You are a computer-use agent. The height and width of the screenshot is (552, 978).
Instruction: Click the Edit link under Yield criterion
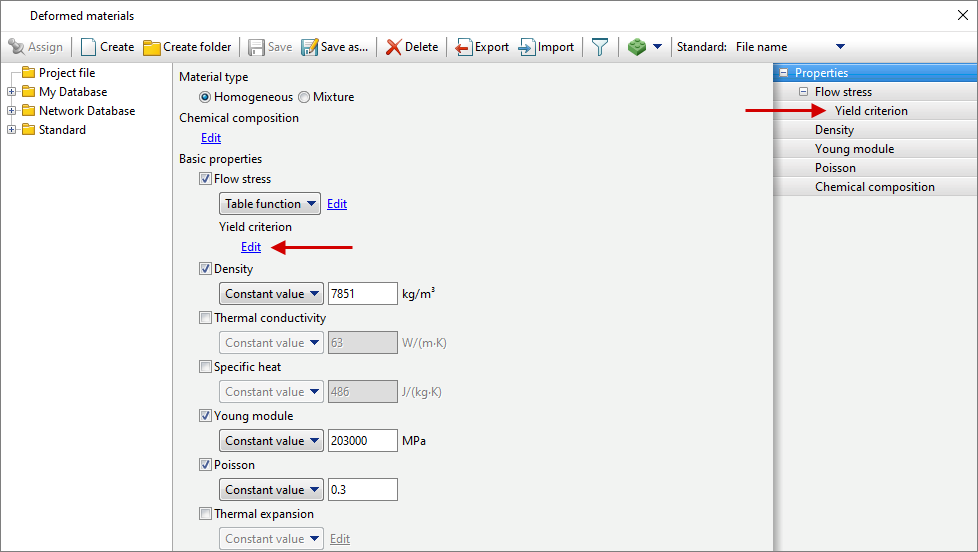[x=251, y=247]
